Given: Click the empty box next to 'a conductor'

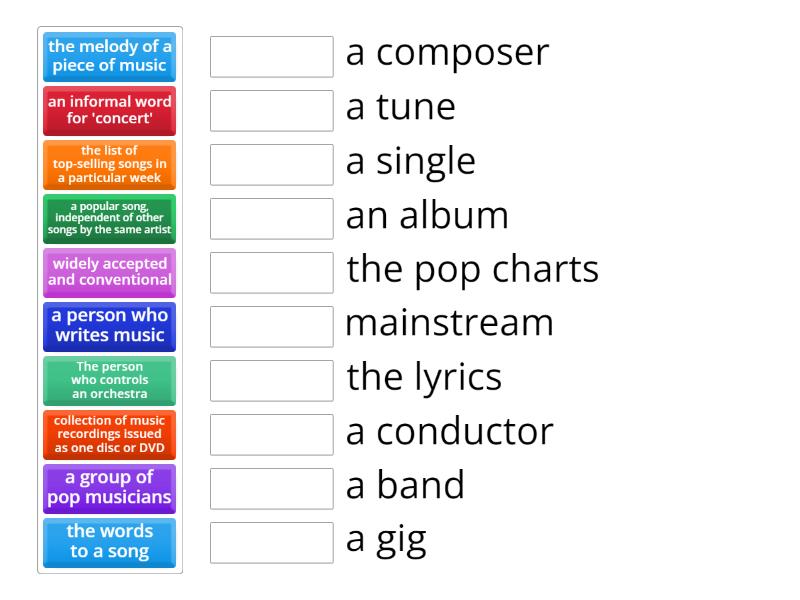Looking at the screenshot, I should pos(271,434).
